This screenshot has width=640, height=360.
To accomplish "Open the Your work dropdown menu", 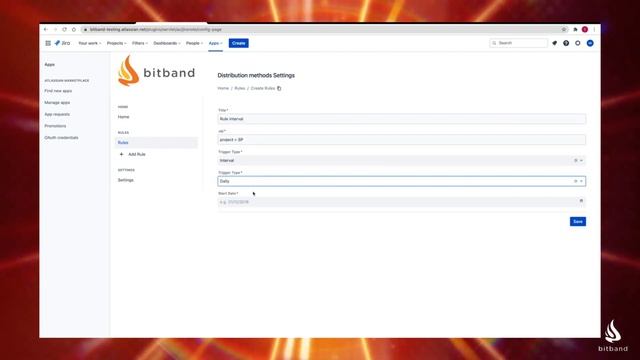I will point(89,43).
